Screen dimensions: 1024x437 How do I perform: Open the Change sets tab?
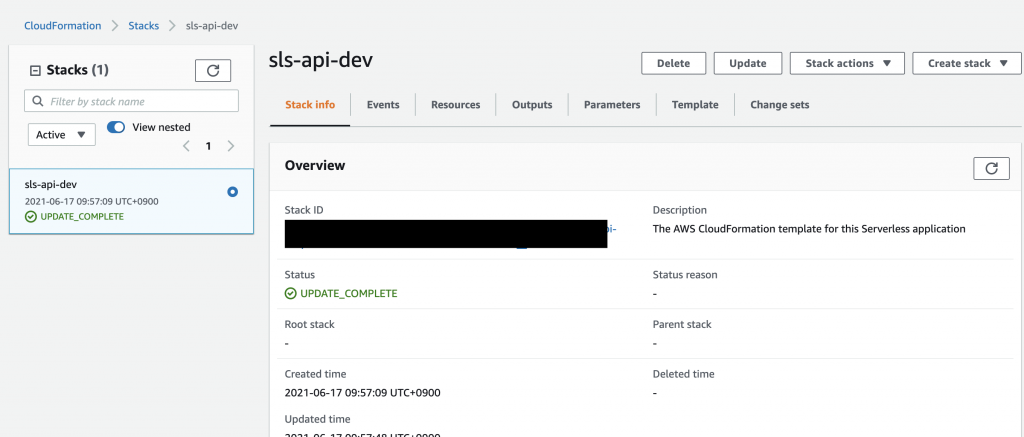coord(780,105)
